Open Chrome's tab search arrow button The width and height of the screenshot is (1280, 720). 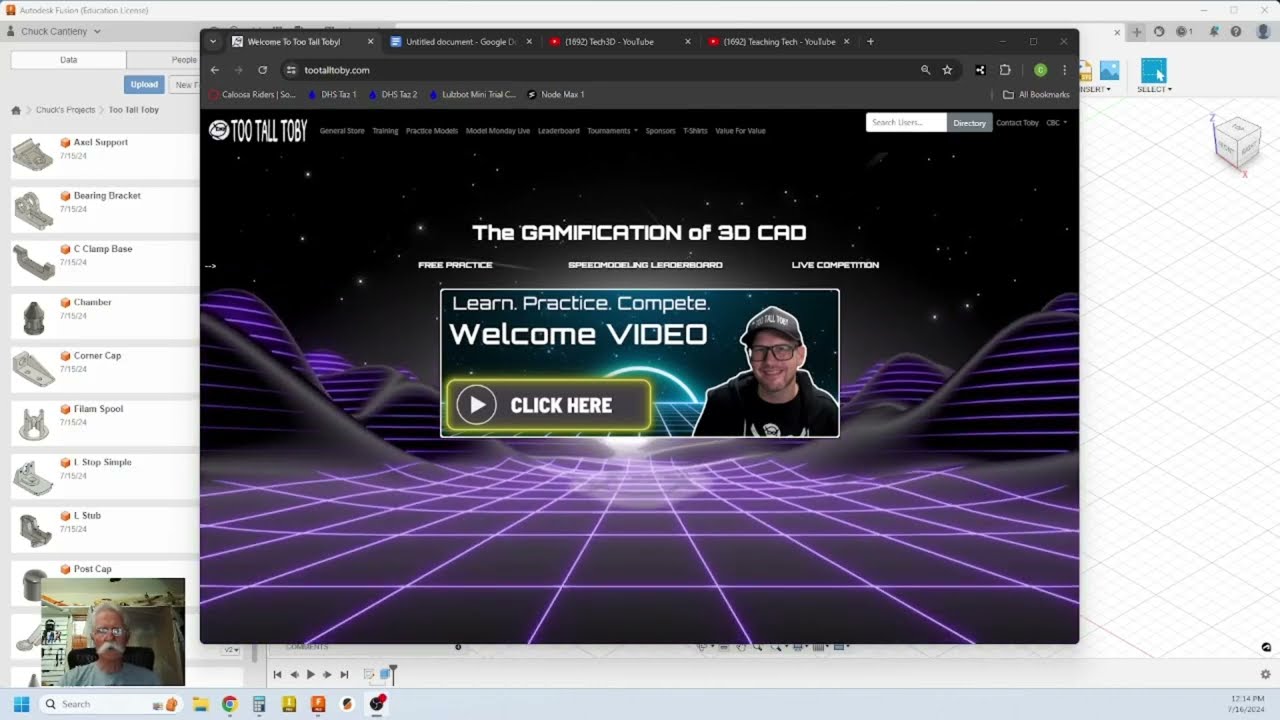point(213,42)
